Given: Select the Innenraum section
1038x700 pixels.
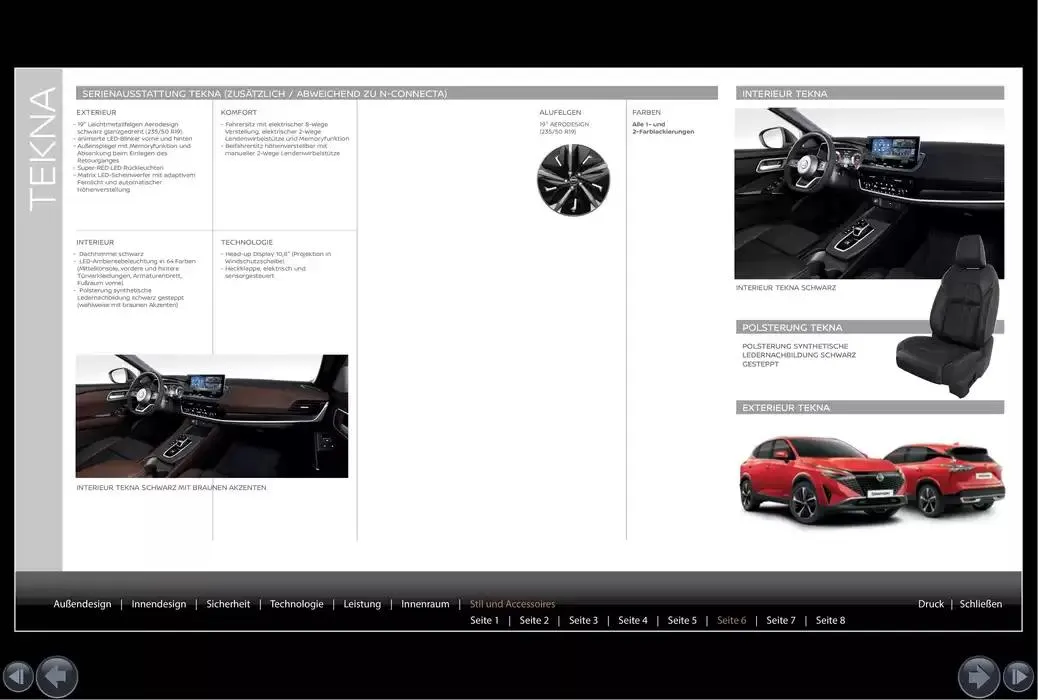Looking at the screenshot, I should (425, 604).
